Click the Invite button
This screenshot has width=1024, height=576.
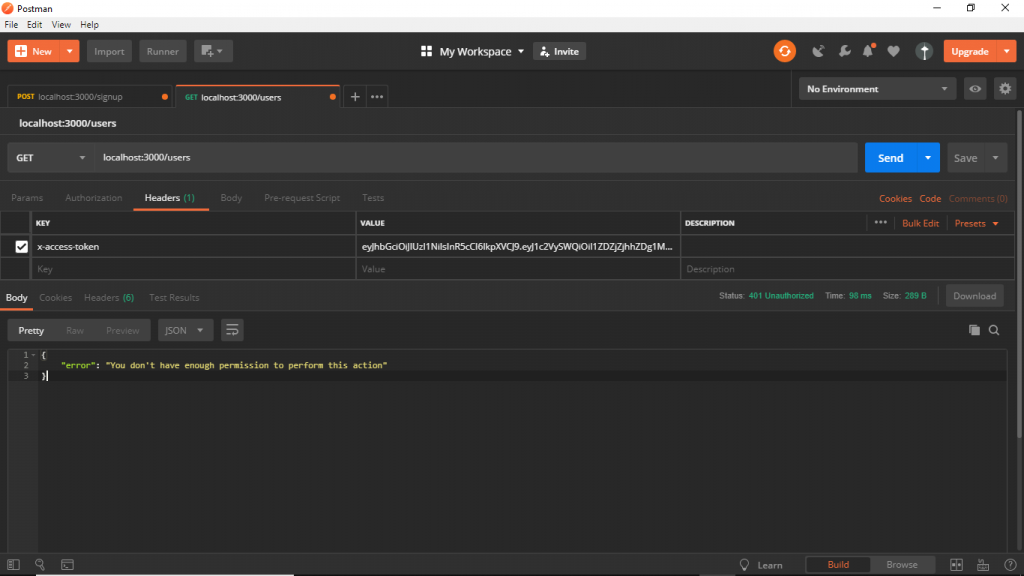click(x=560, y=51)
